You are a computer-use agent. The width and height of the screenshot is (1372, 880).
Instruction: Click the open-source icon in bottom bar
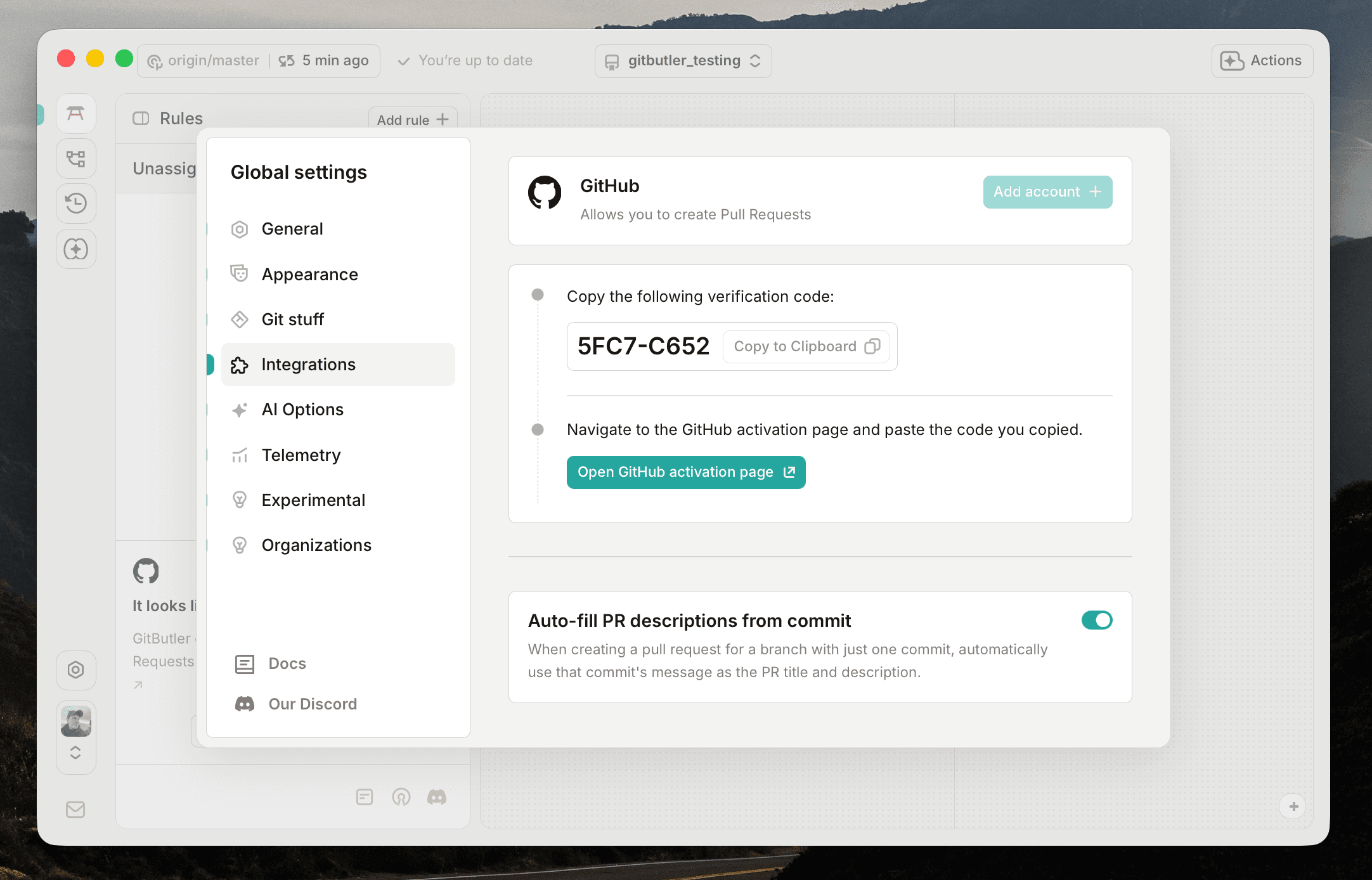coord(401,797)
